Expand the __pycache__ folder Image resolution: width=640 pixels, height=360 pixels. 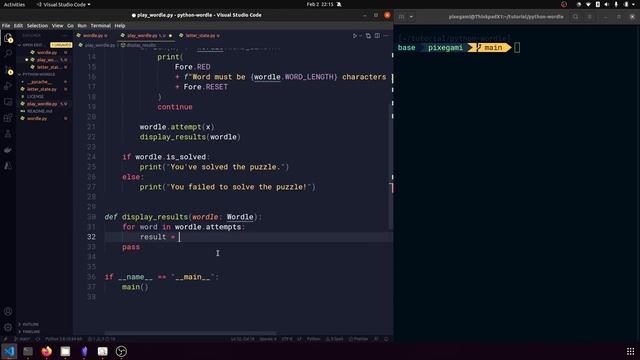pos(39,82)
